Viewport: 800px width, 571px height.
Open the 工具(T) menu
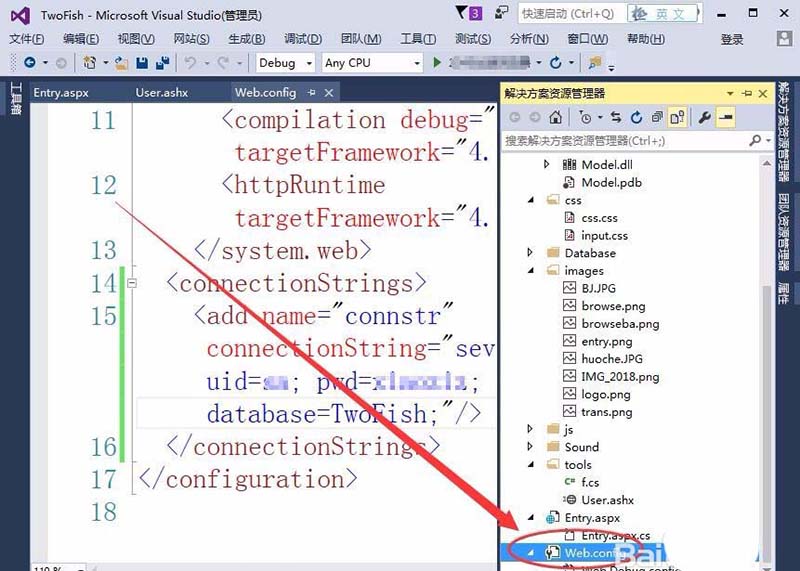click(418, 39)
